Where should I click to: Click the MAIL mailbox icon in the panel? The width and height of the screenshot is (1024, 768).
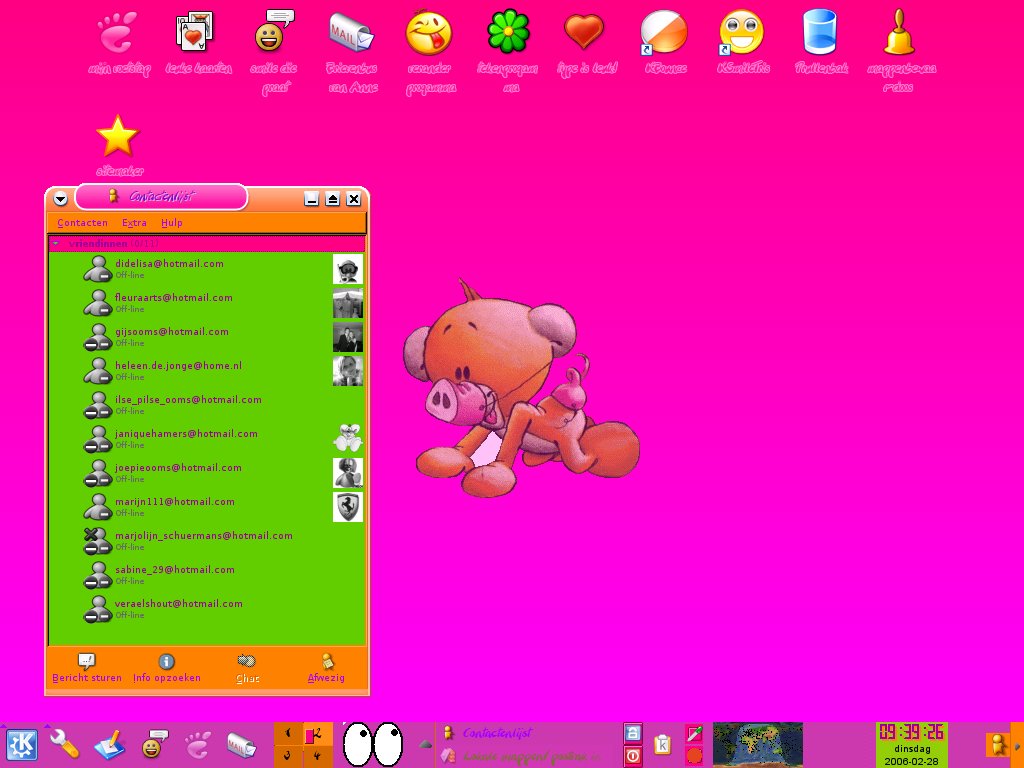241,745
